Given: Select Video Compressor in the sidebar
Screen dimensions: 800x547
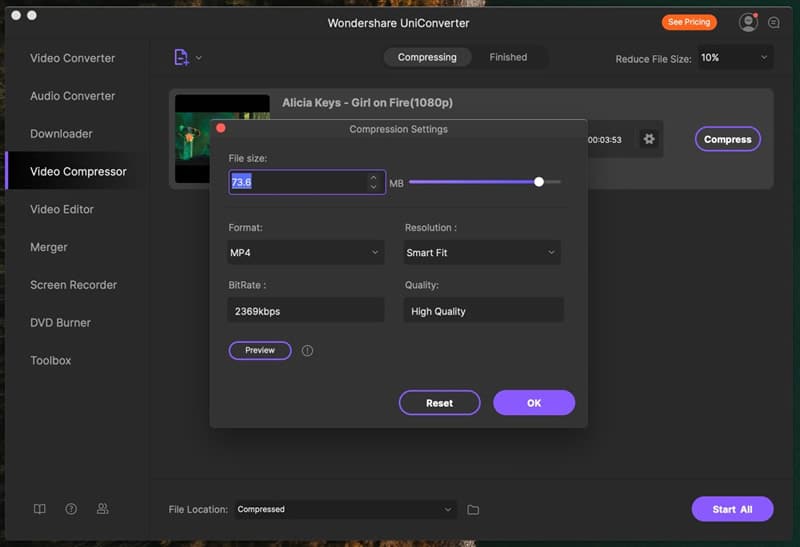Looking at the screenshot, I should click(x=78, y=171).
